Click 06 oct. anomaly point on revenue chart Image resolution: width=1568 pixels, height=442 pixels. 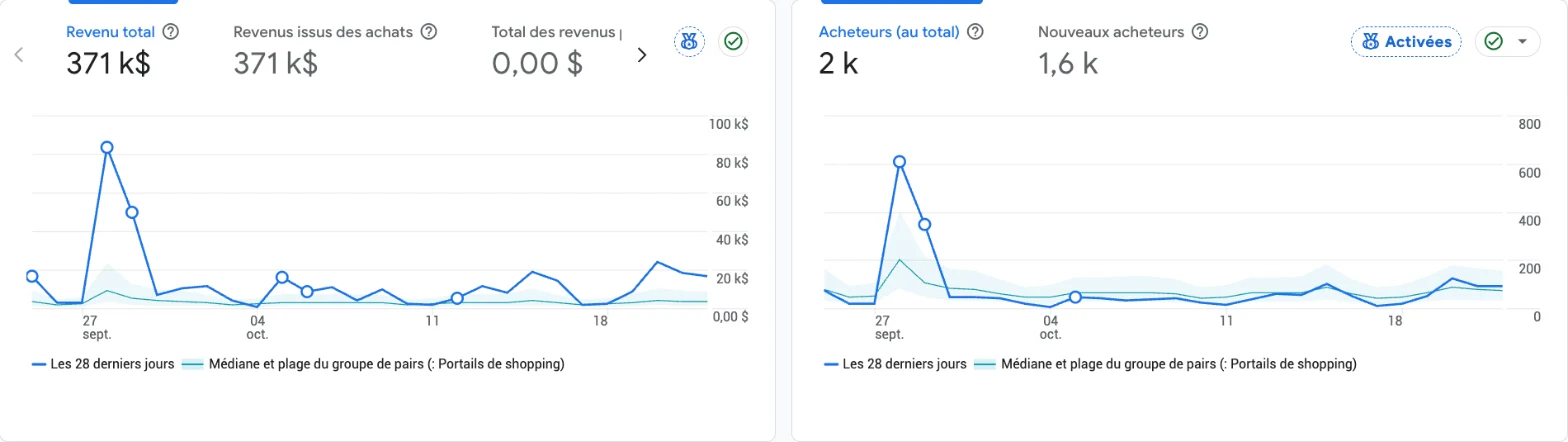click(x=307, y=291)
